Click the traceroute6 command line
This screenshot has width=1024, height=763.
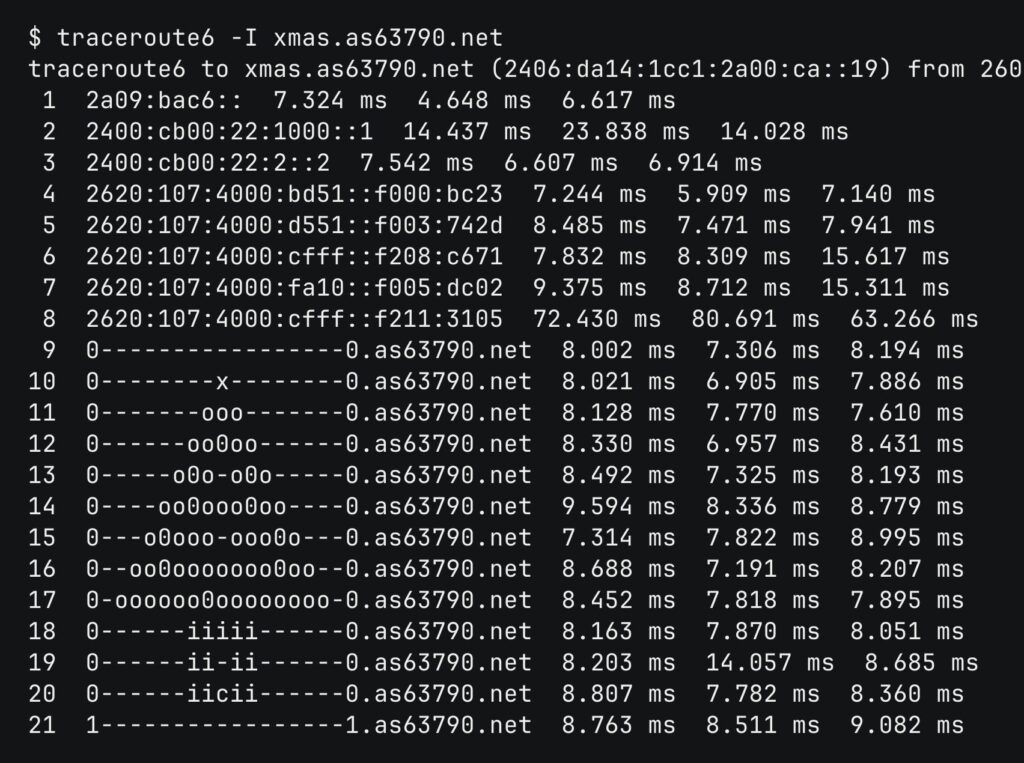click(265, 38)
